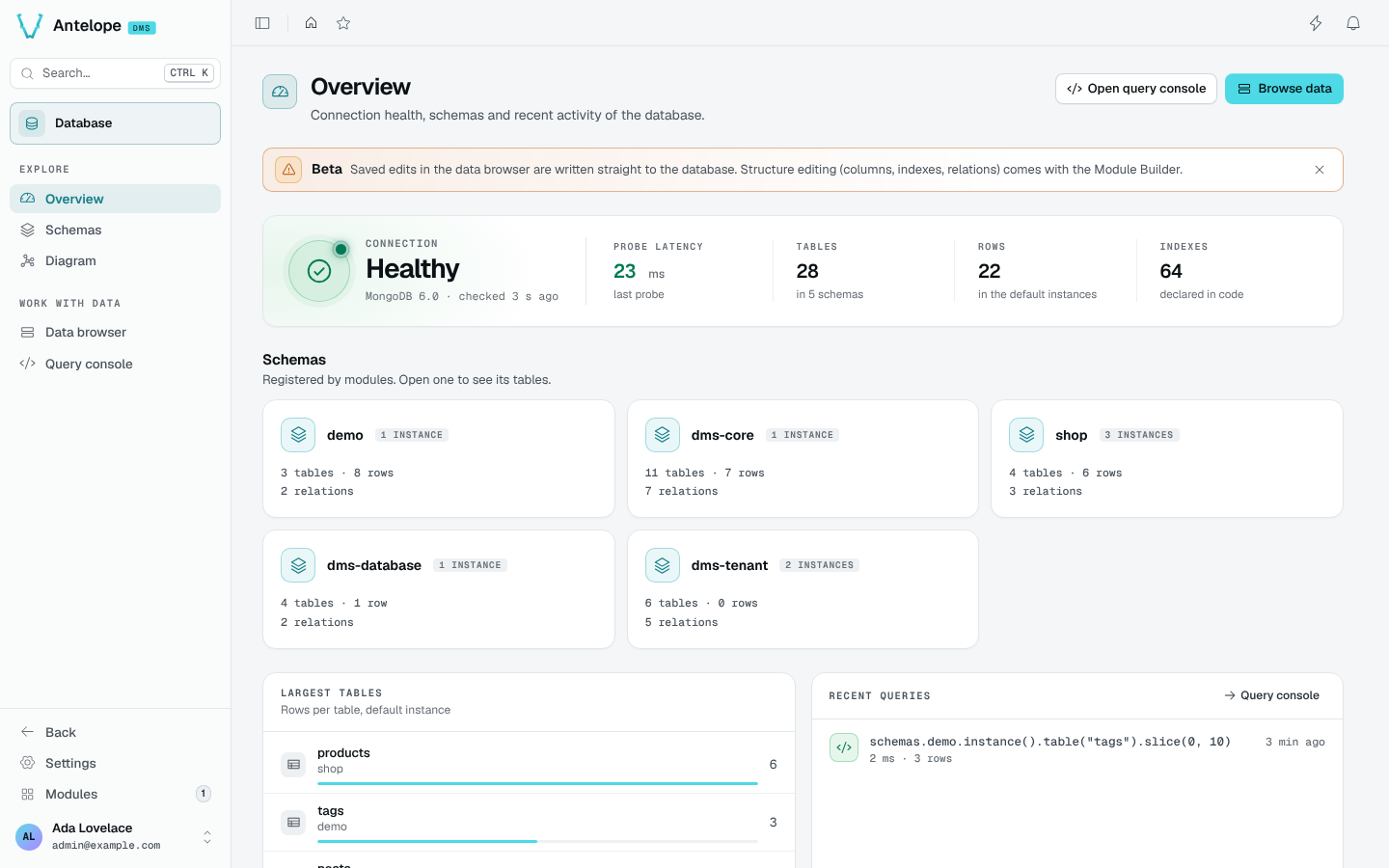Click the tags row progress bar
Screen dimensions: 1389x868
537,841
